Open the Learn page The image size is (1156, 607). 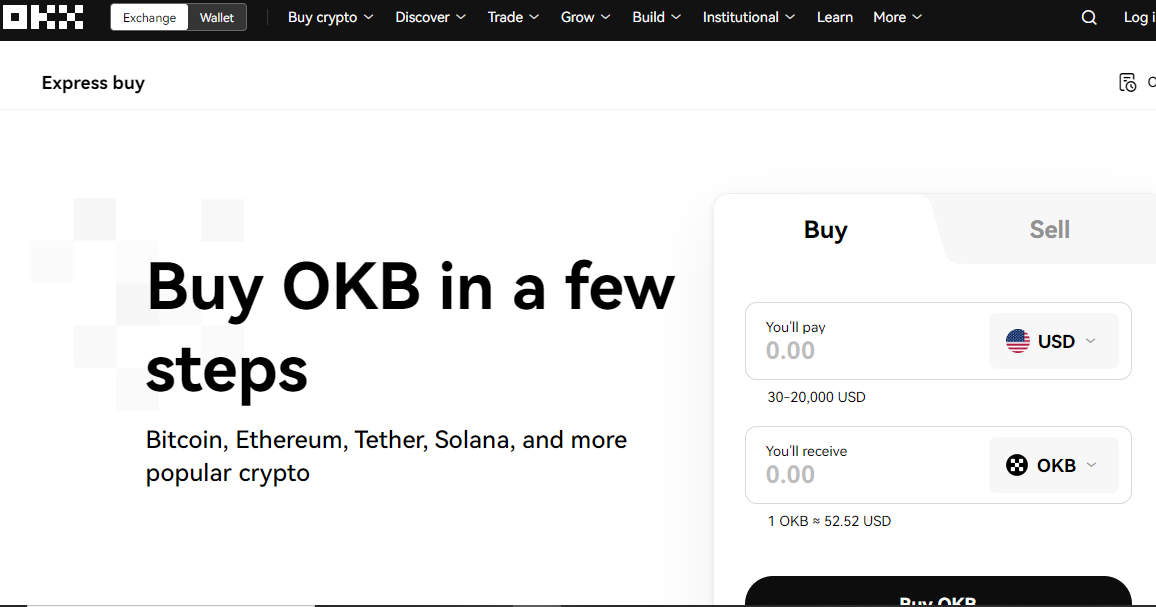point(835,17)
